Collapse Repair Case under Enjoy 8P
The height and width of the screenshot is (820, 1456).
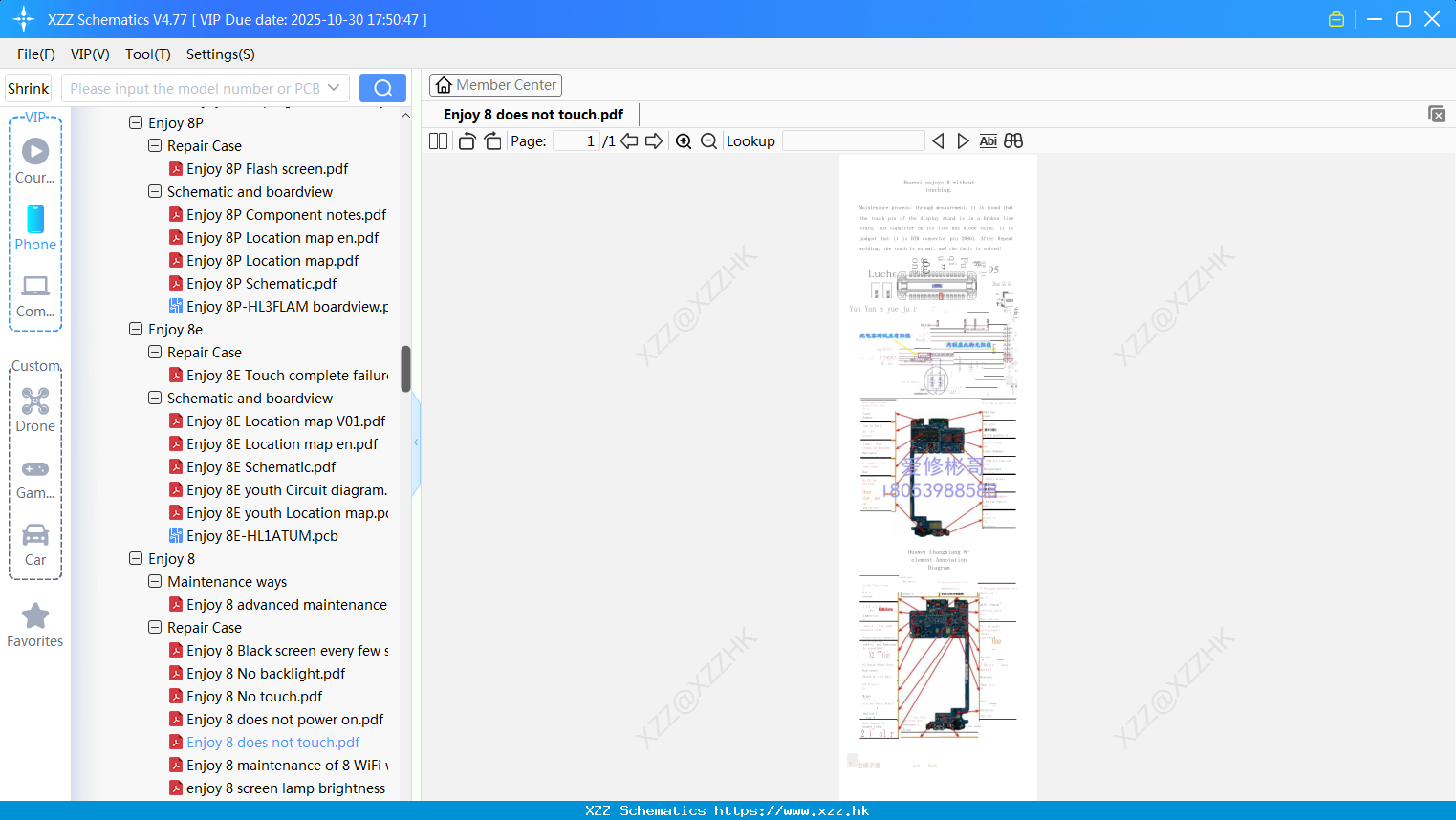click(155, 145)
